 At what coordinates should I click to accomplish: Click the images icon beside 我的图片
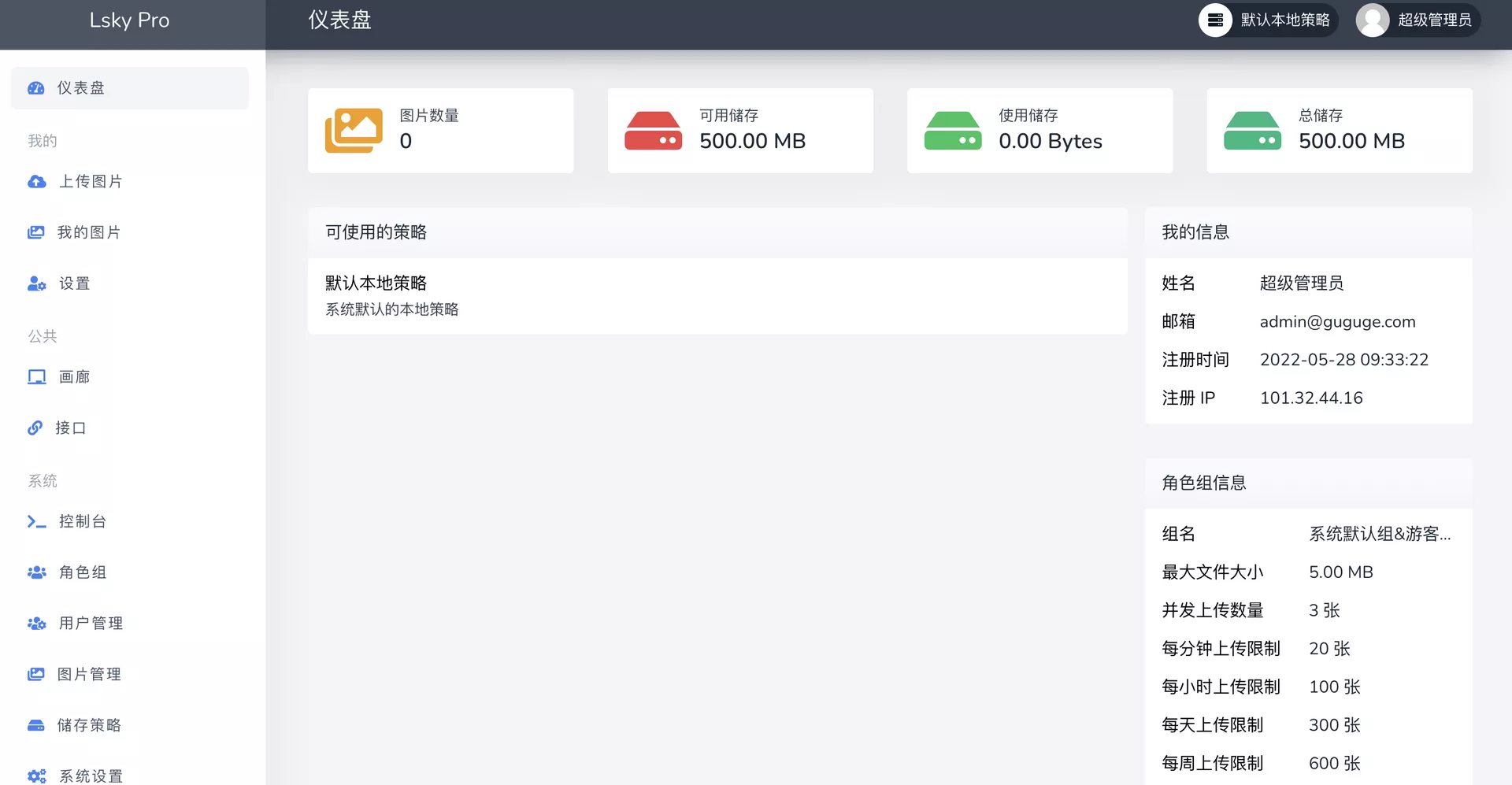36,232
